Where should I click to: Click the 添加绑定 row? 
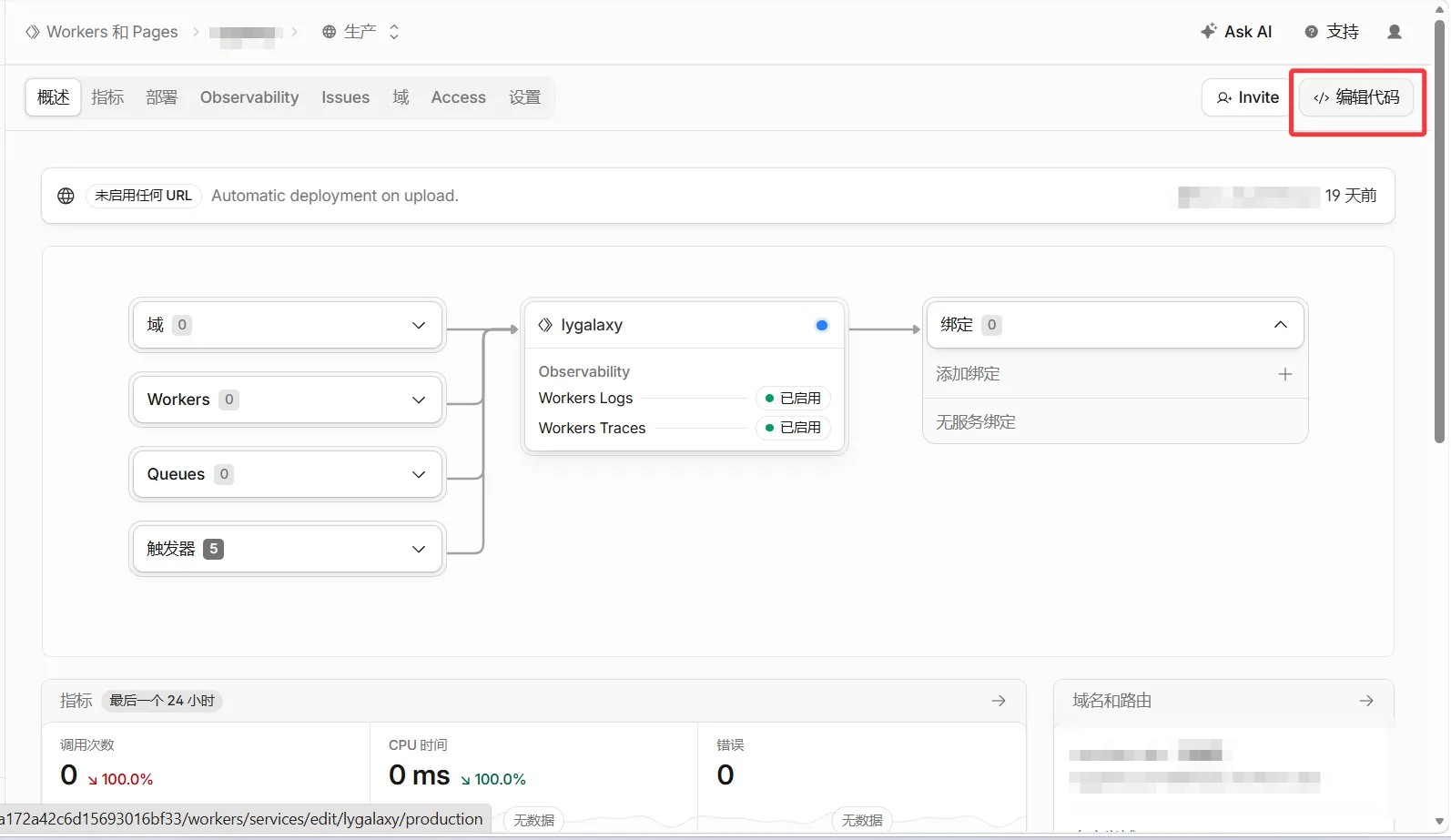click(x=1115, y=374)
